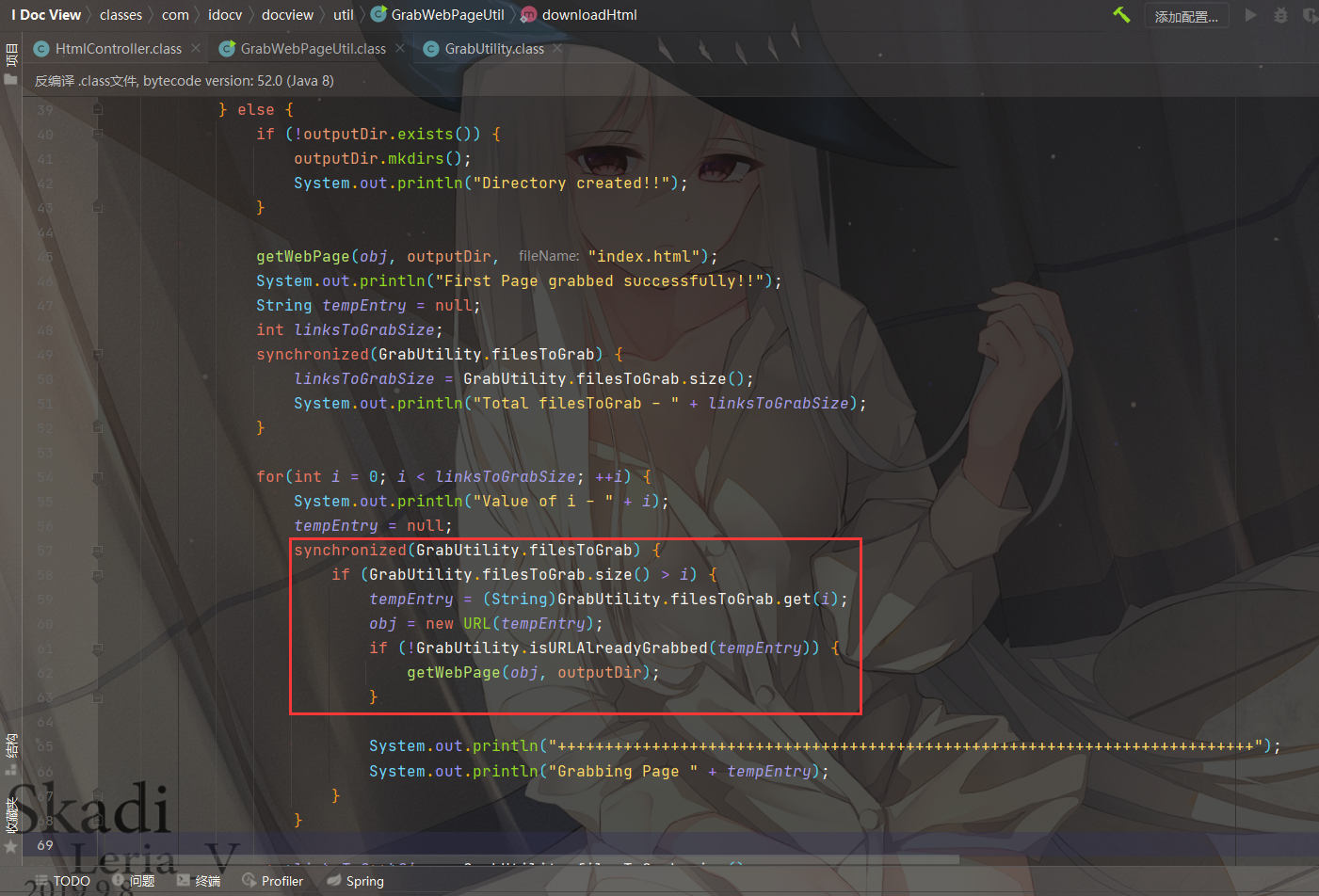Click the "Value of i - " println line
The height and width of the screenshot is (896, 1319).
click(x=481, y=501)
